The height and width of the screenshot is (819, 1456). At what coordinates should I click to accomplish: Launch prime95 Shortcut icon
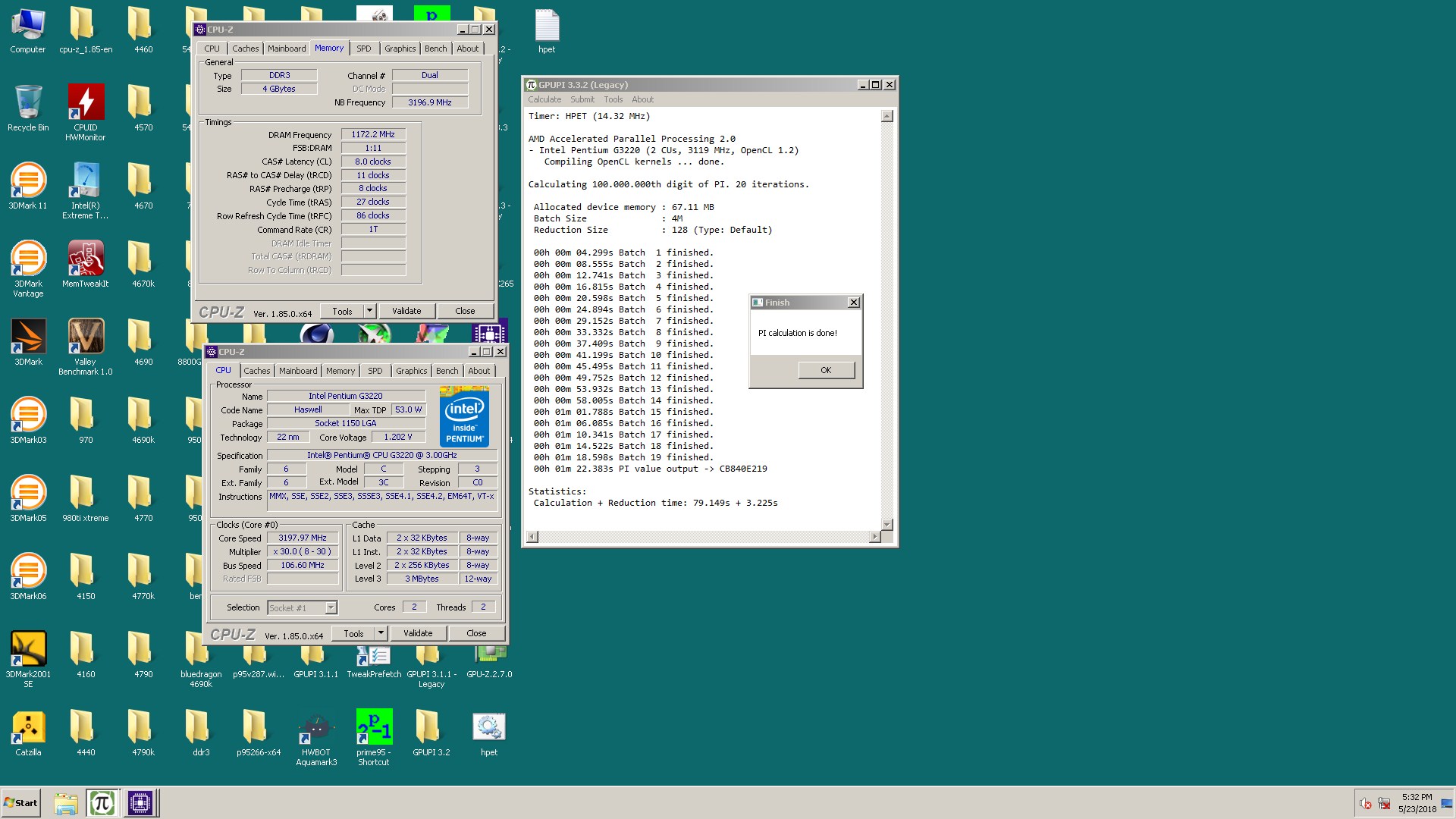click(x=374, y=738)
